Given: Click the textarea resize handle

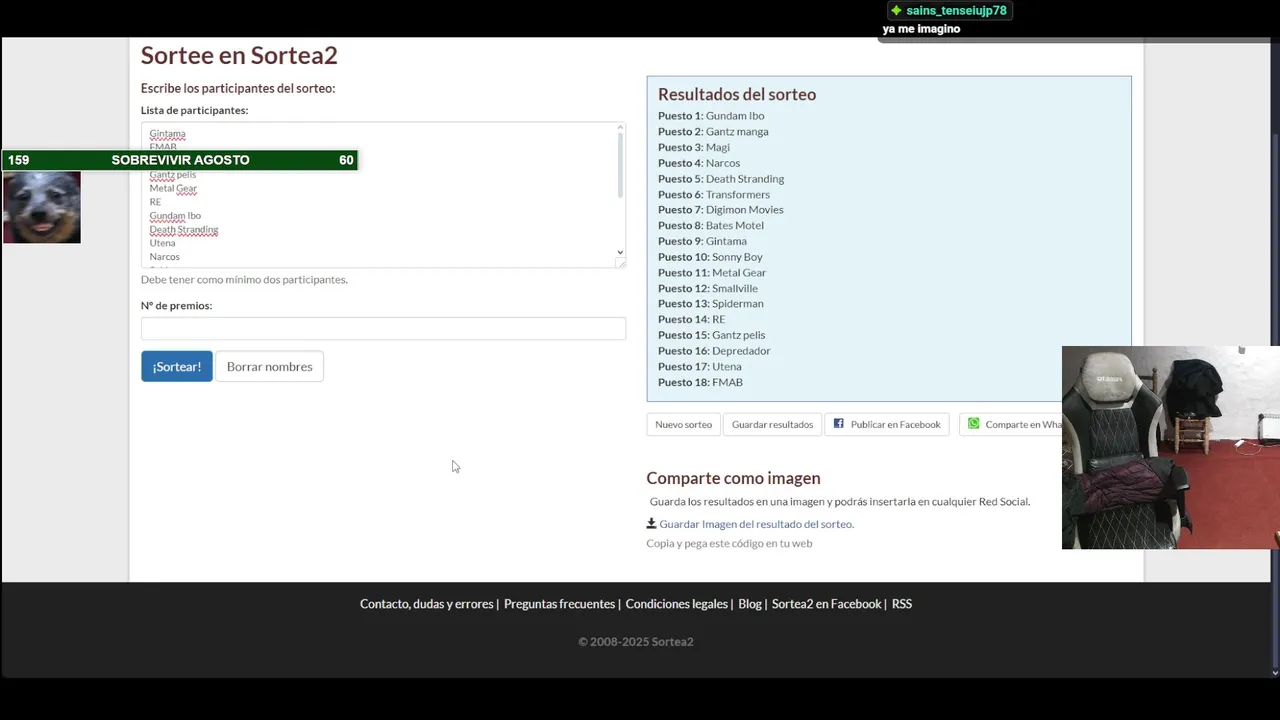Looking at the screenshot, I should (x=621, y=263).
